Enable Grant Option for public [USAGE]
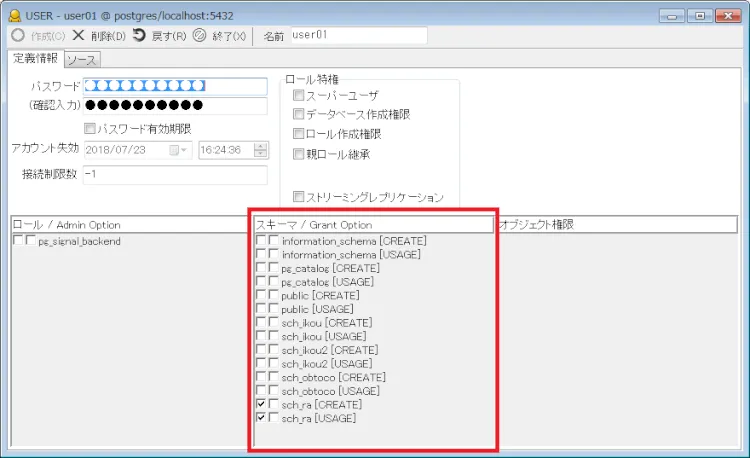750x458 pixels. tap(274, 308)
